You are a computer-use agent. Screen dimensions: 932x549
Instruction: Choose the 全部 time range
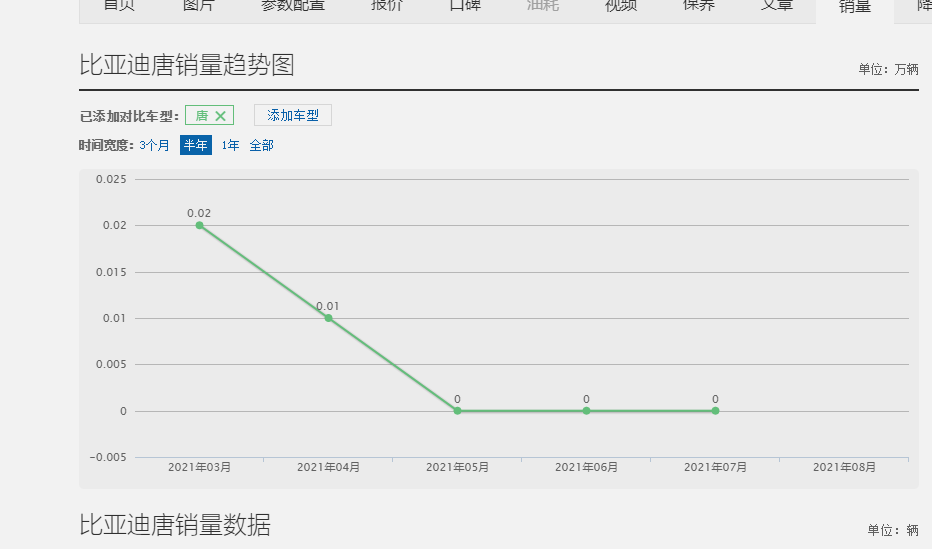point(262,146)
